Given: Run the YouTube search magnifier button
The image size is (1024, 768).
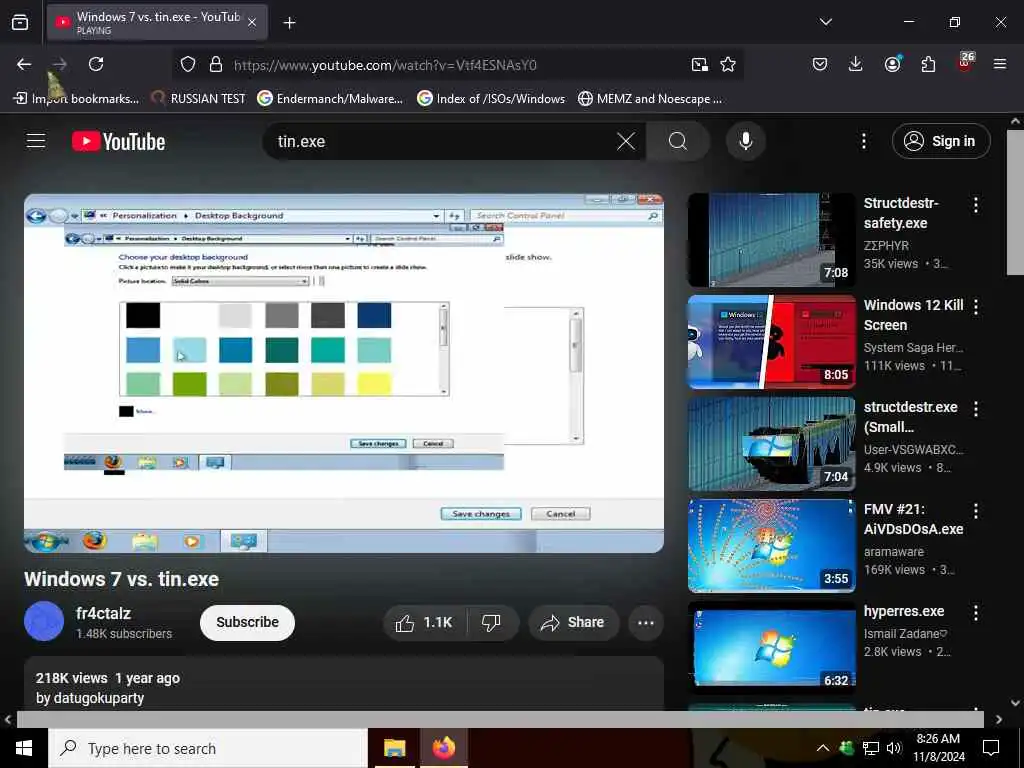Looking at the screenshot, I should pos(678,141).
